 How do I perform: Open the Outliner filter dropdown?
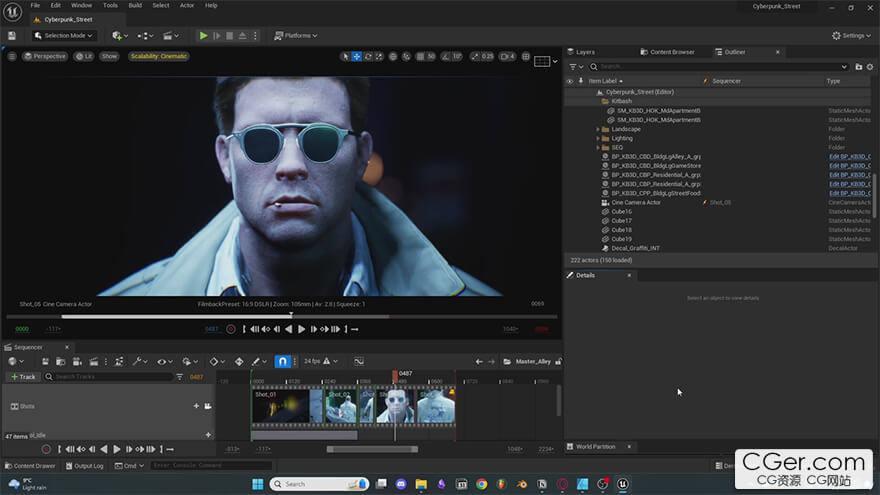tap(576, 67)
